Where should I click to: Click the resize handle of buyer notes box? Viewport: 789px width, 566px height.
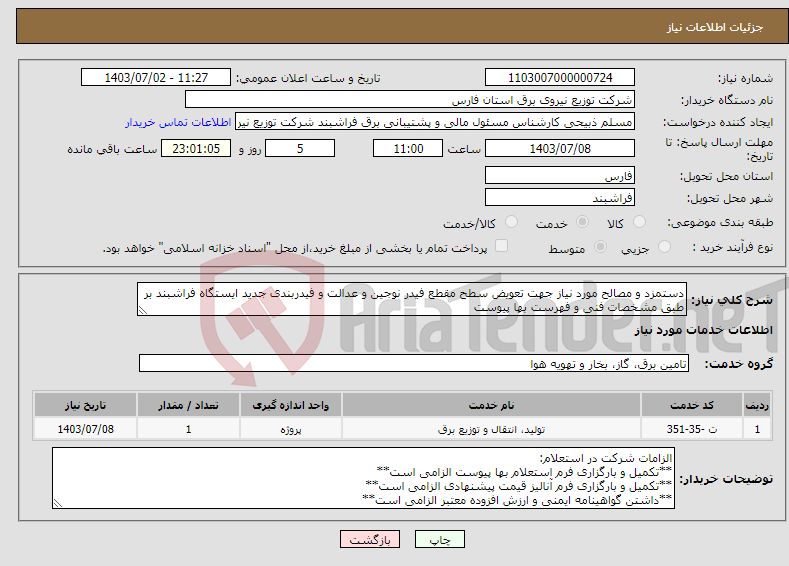tap(57, 503)
